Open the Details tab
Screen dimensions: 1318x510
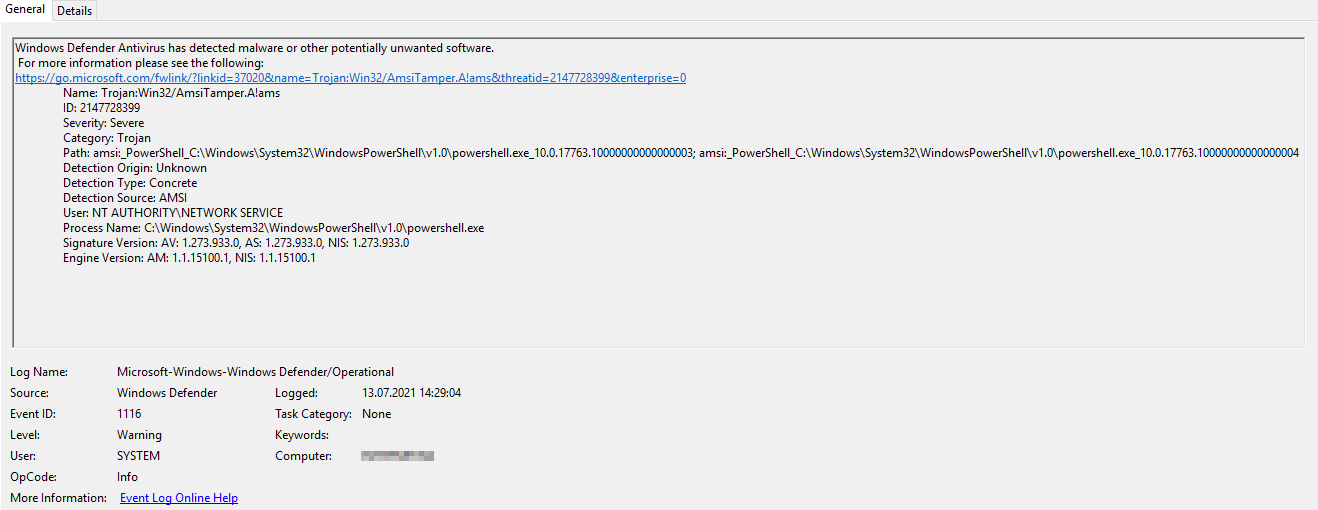pos(74,11)
